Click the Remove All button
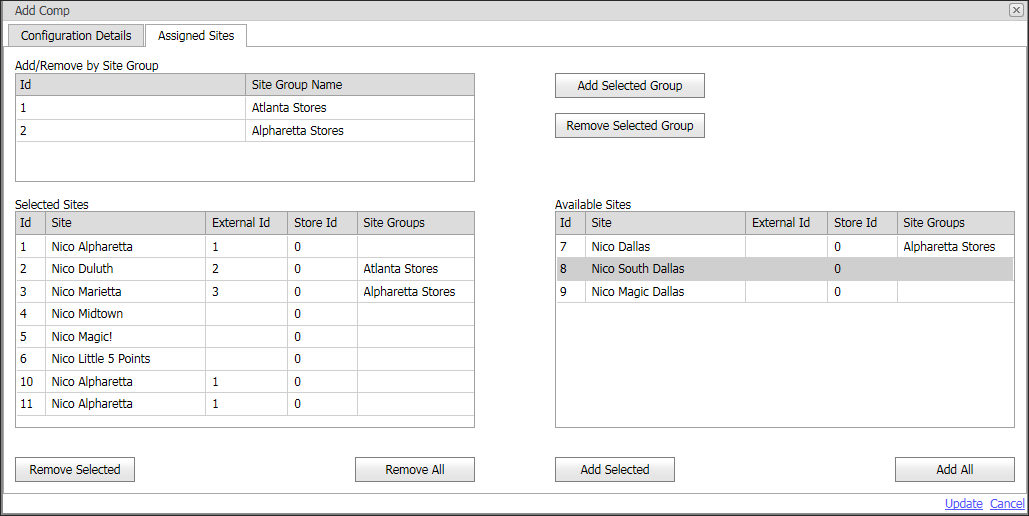 point(415,469)
